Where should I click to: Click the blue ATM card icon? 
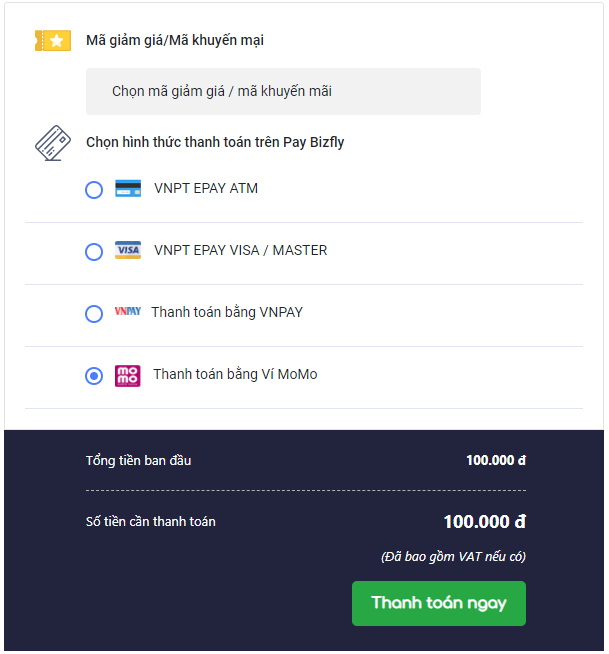coord(128,189)
